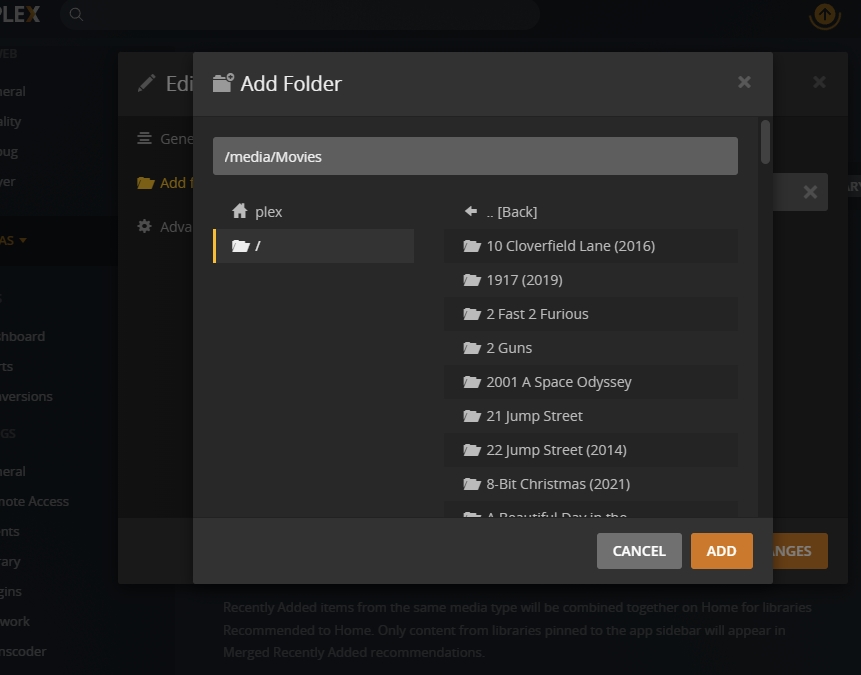
Task: Click the update arrow icon in header
Action: [825, 14]
